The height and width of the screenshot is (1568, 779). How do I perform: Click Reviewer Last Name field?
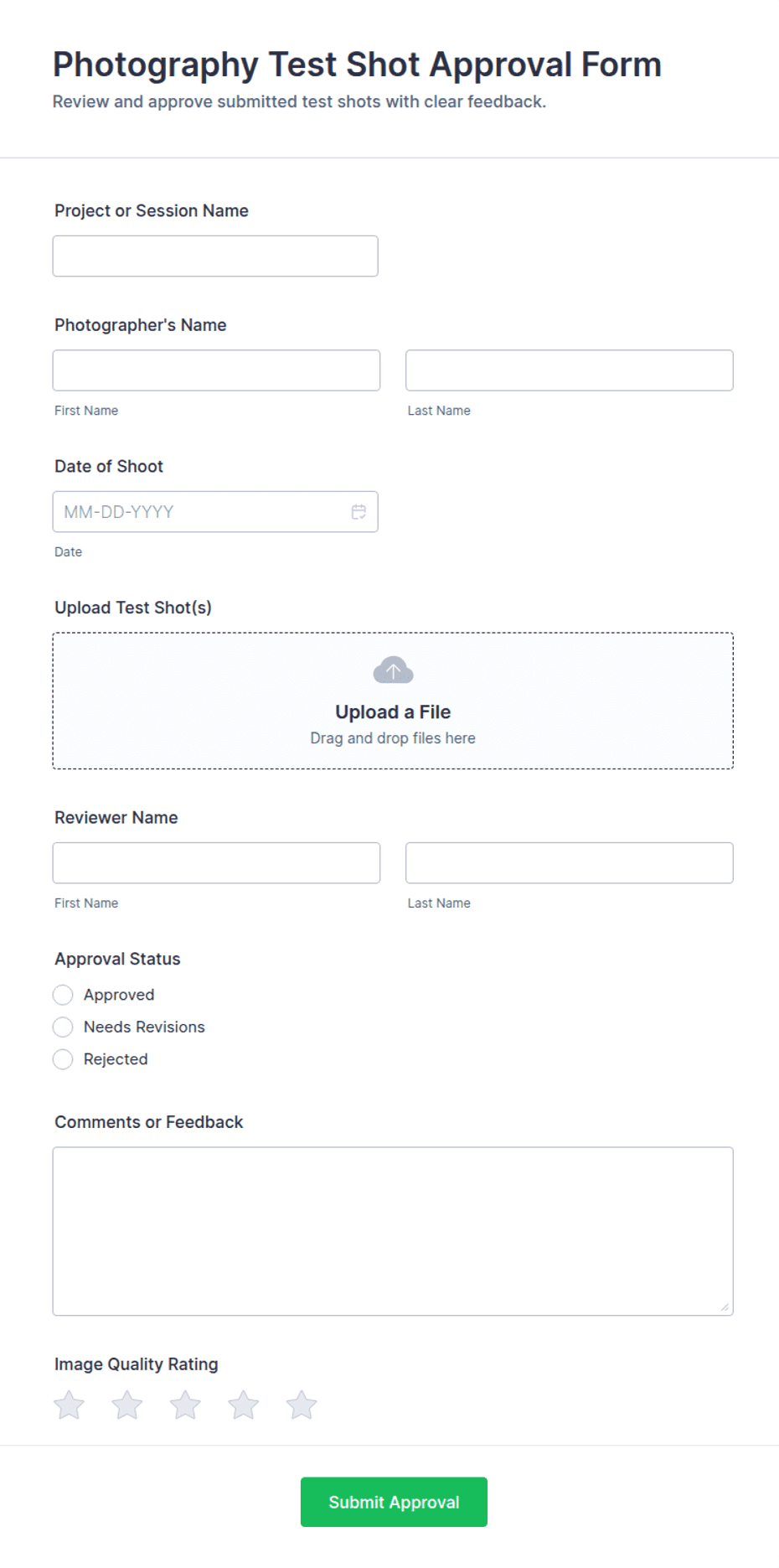(570, 863)
